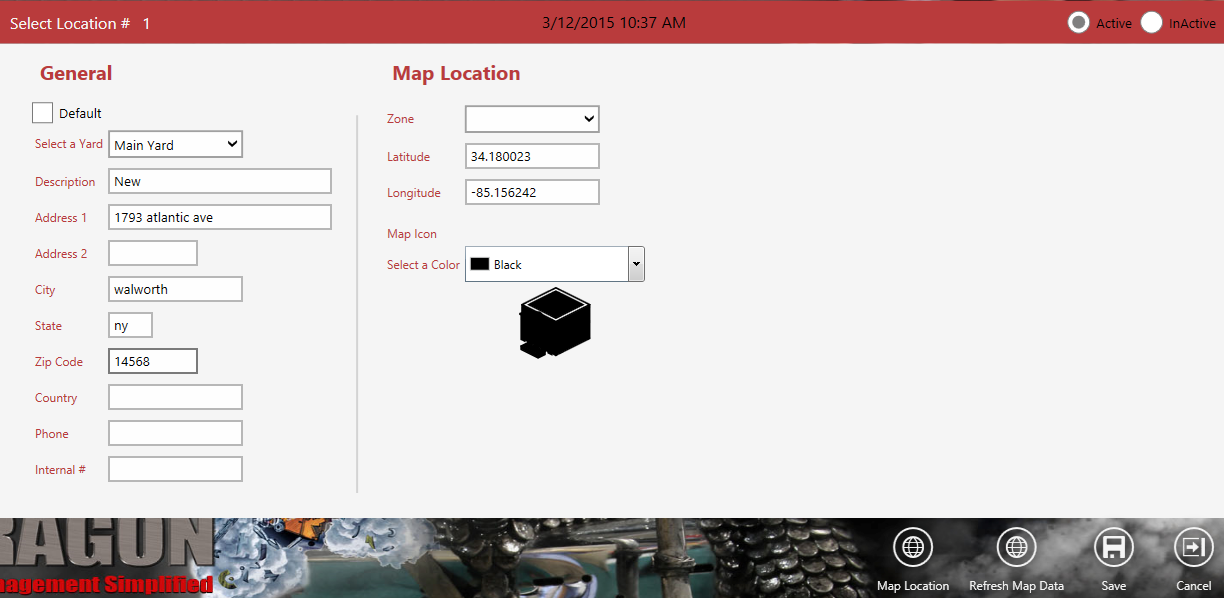Click the Refresh Map Data globe icon
This screenshot has height=598, width=1224.
1016,547
